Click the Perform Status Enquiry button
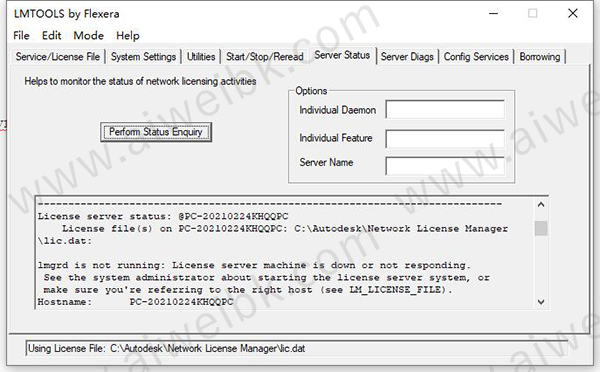600x372 pixels. point(156,132)
